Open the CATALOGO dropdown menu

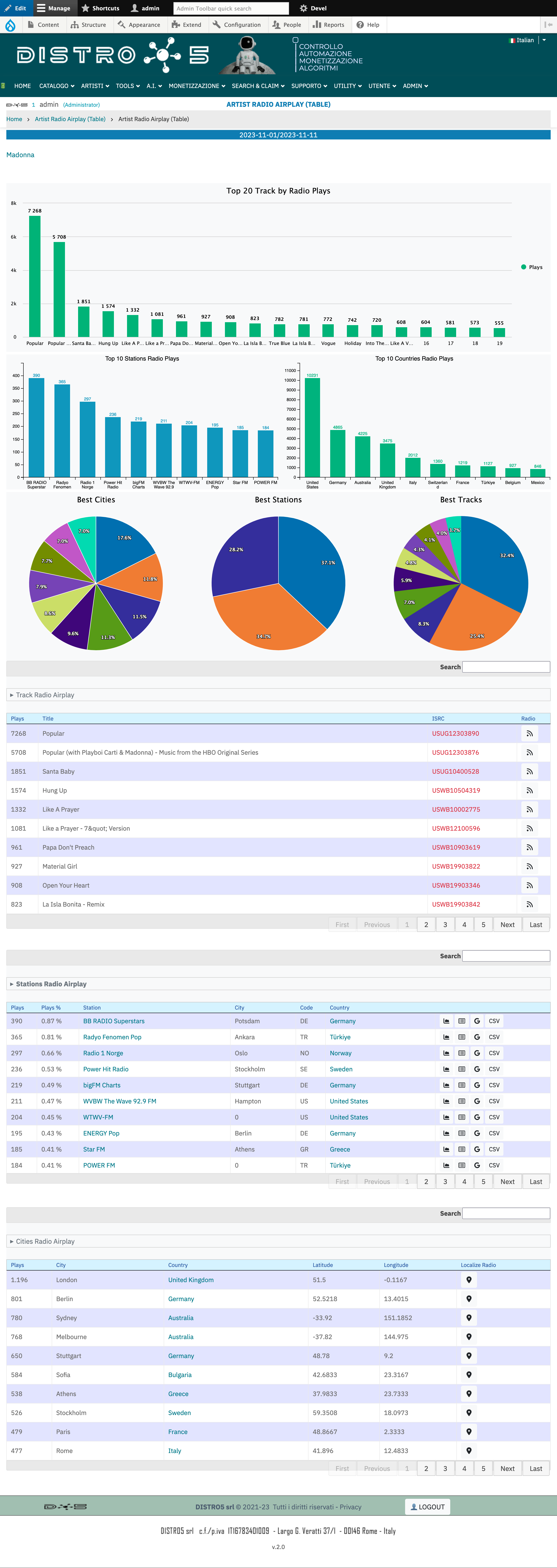click(x=57, y=86)
